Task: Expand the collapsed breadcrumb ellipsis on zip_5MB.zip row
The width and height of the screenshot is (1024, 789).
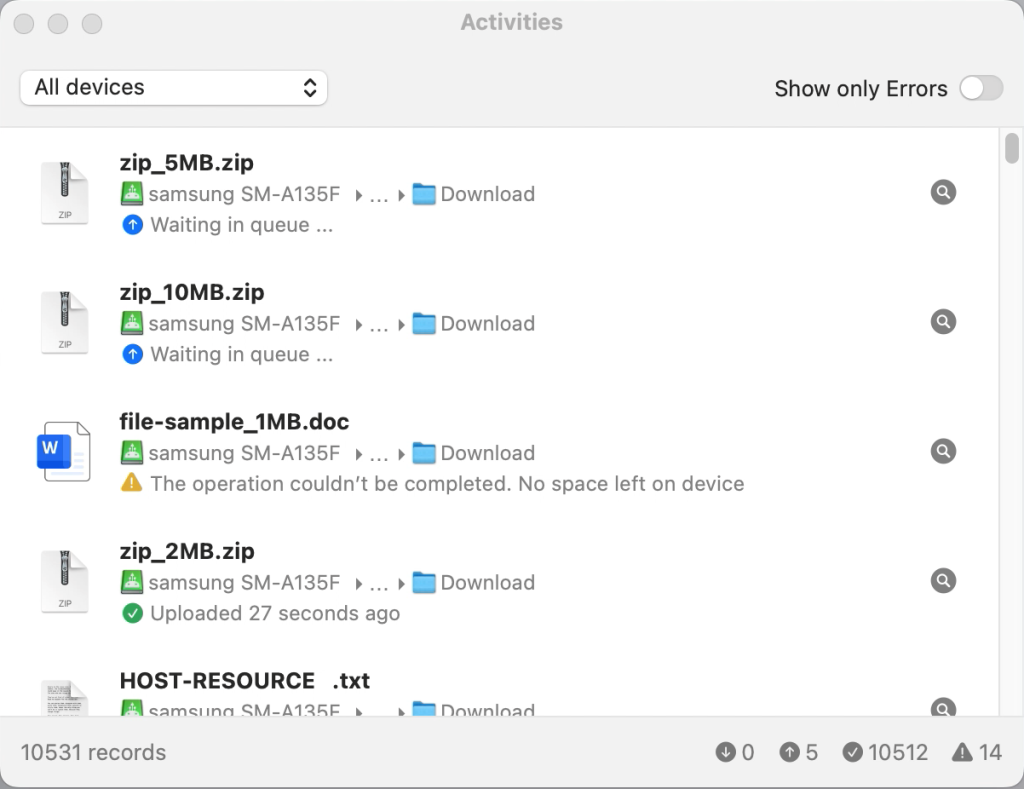Action: pos(379,194)
